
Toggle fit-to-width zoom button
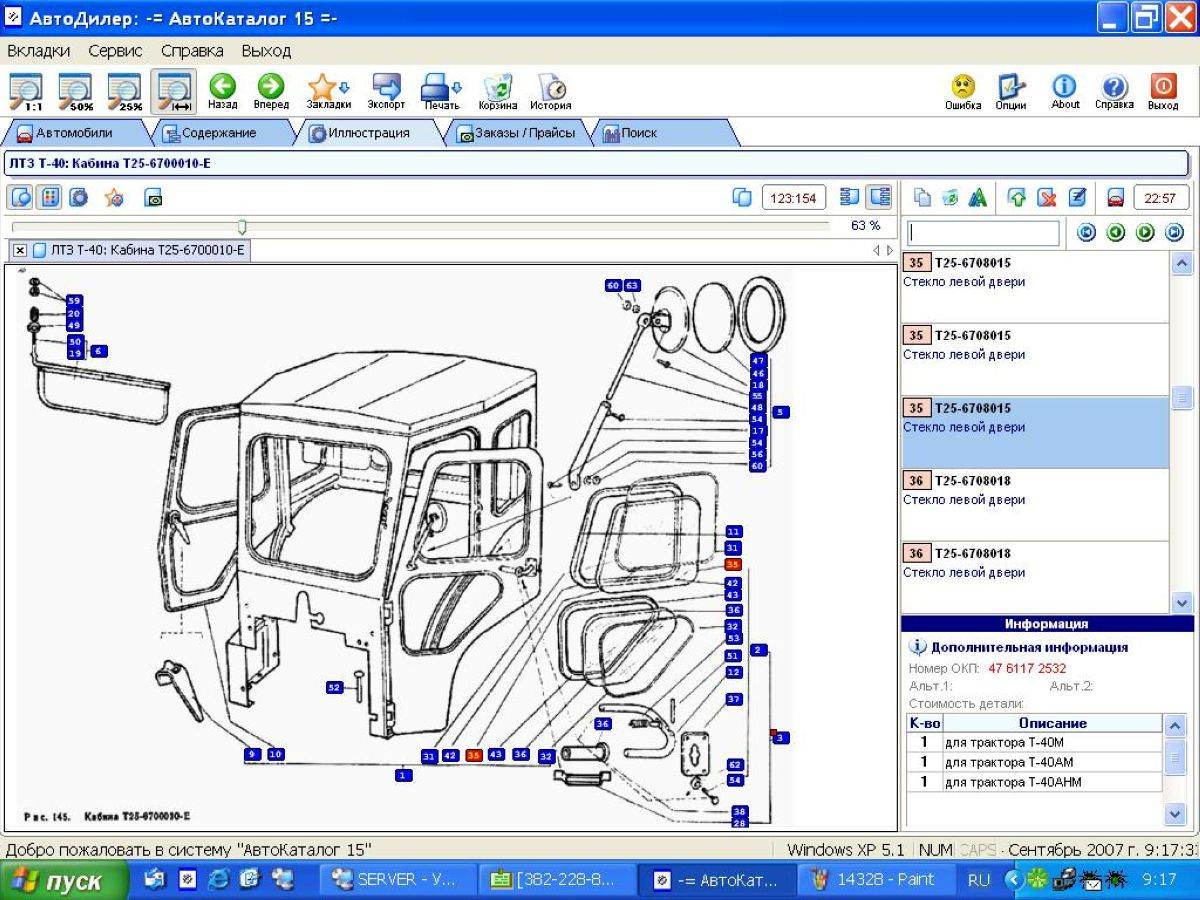(174, 91)
